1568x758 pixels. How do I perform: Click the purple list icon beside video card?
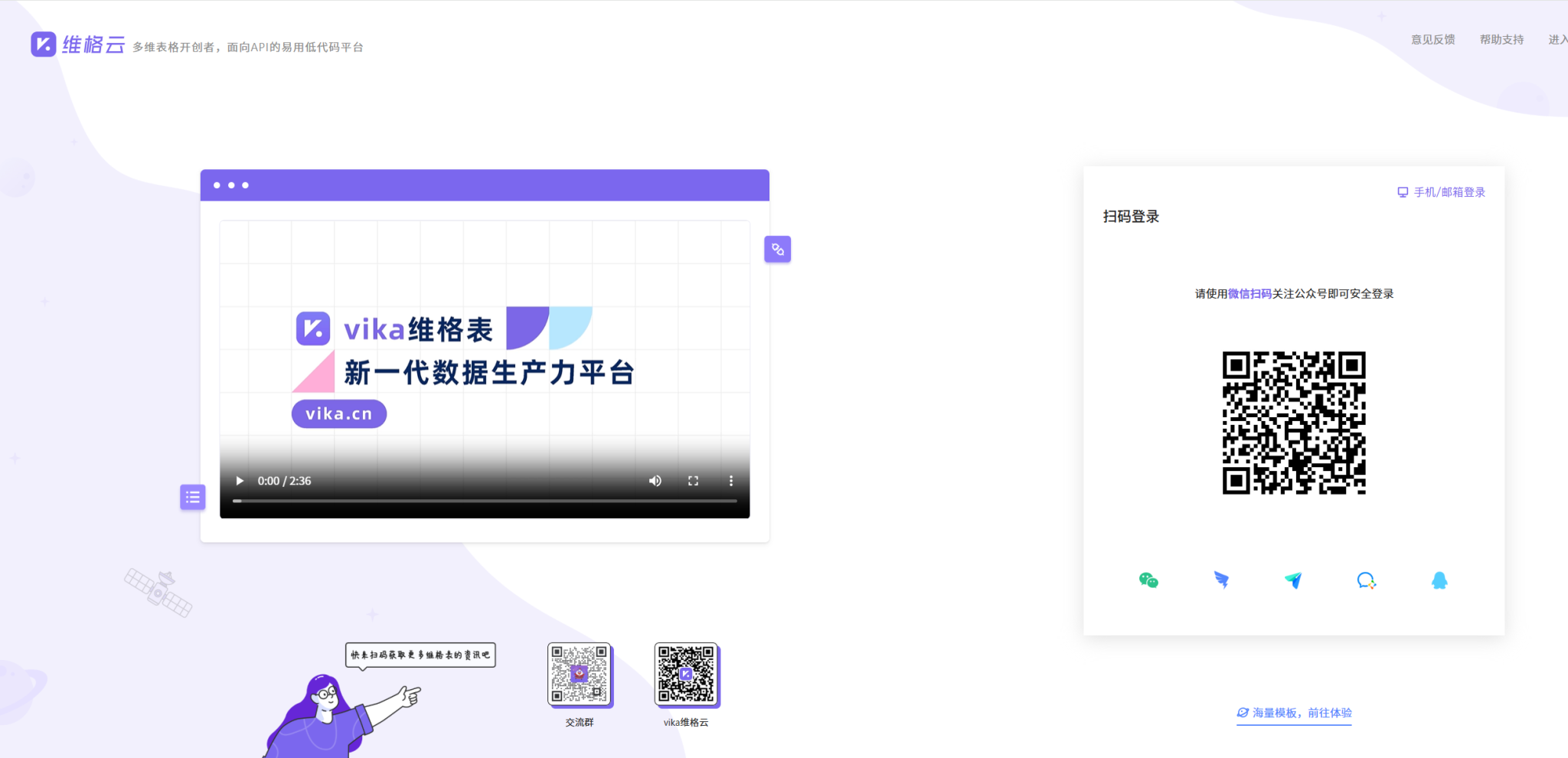[x=192, y=497]
